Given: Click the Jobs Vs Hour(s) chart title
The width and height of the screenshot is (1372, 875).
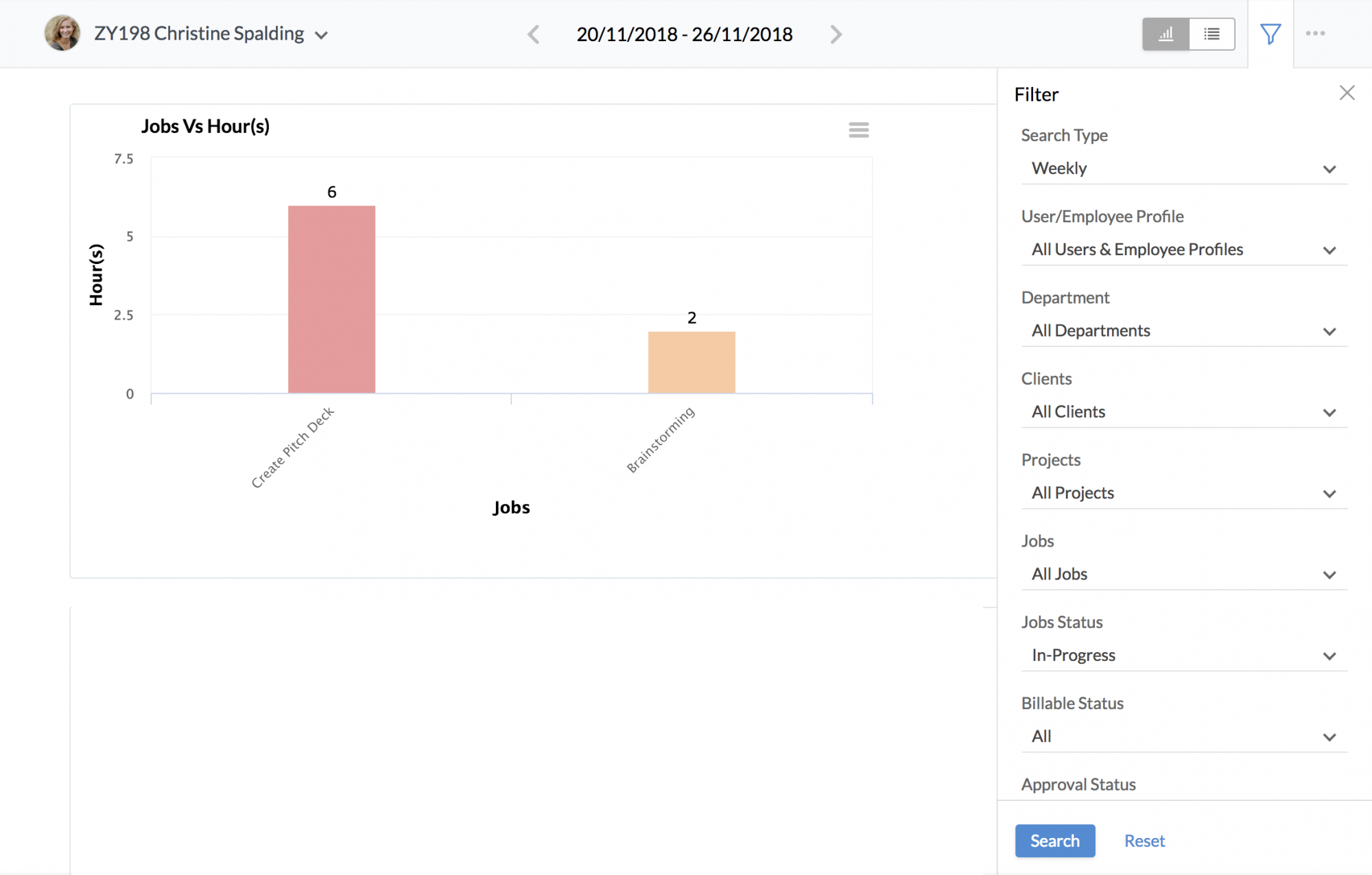Looking at the screenshot, I should [205, 126].
